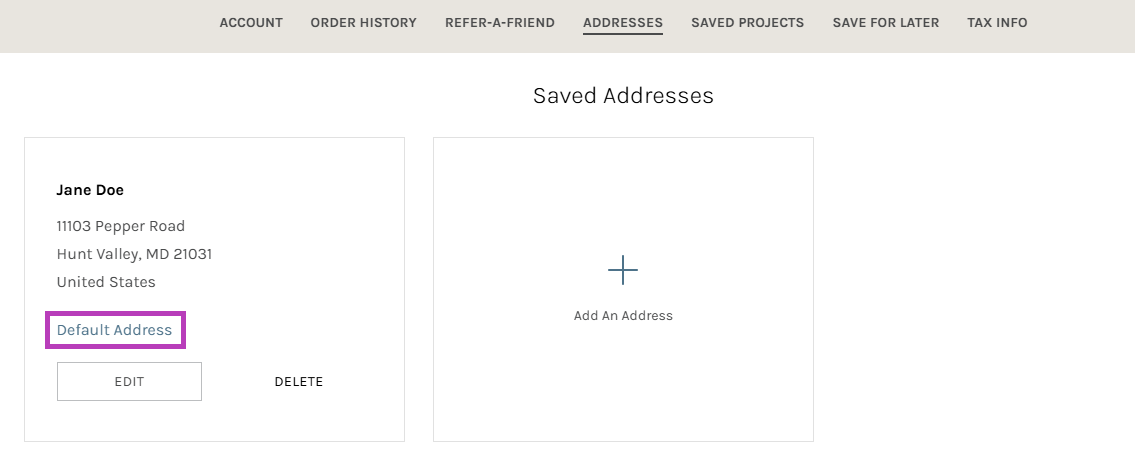Open the Tax Info tab
Viewport: 1135px width, 469px height.
(997, 22)
